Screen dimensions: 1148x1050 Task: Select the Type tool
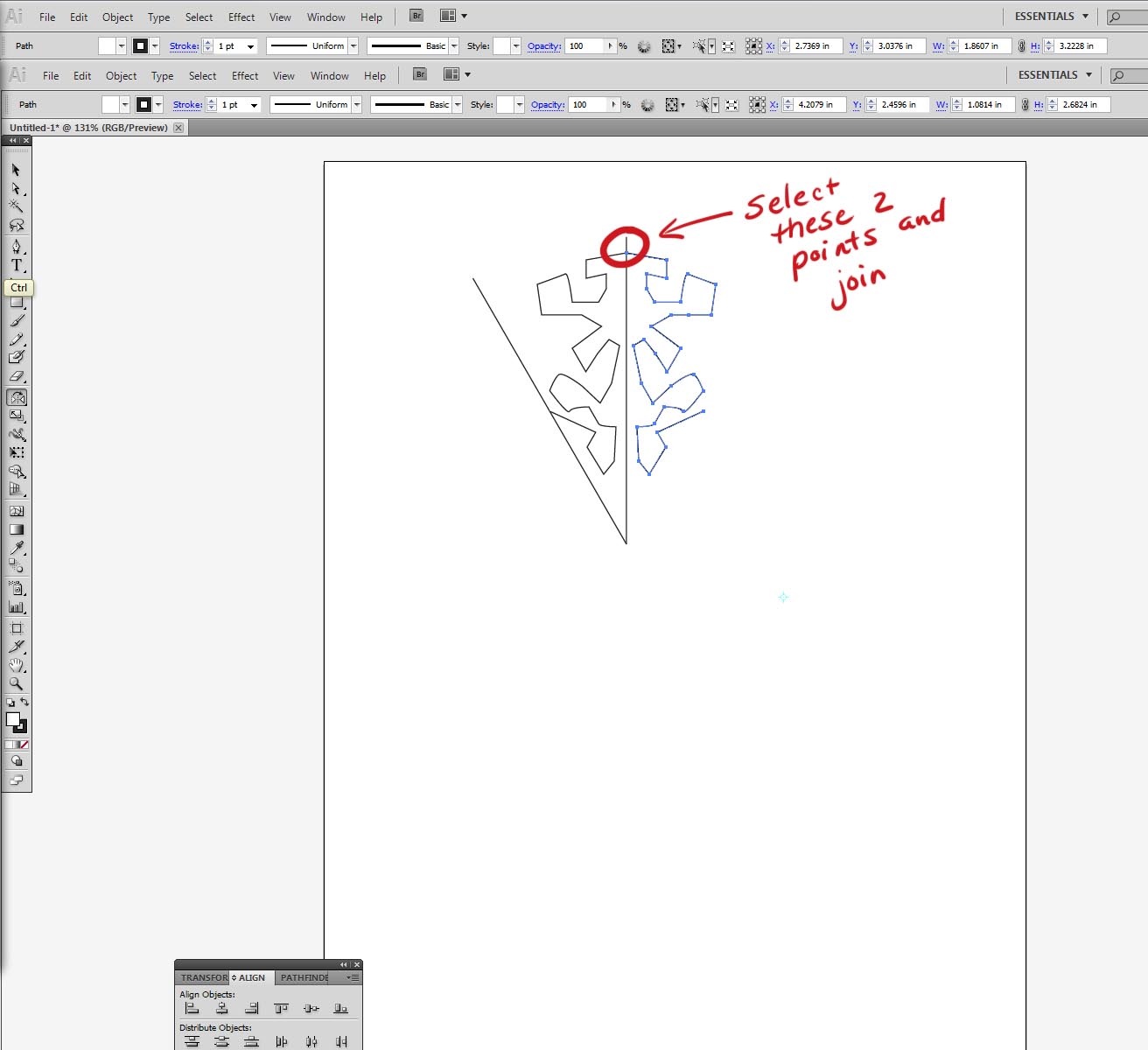(x=16, y=265)
